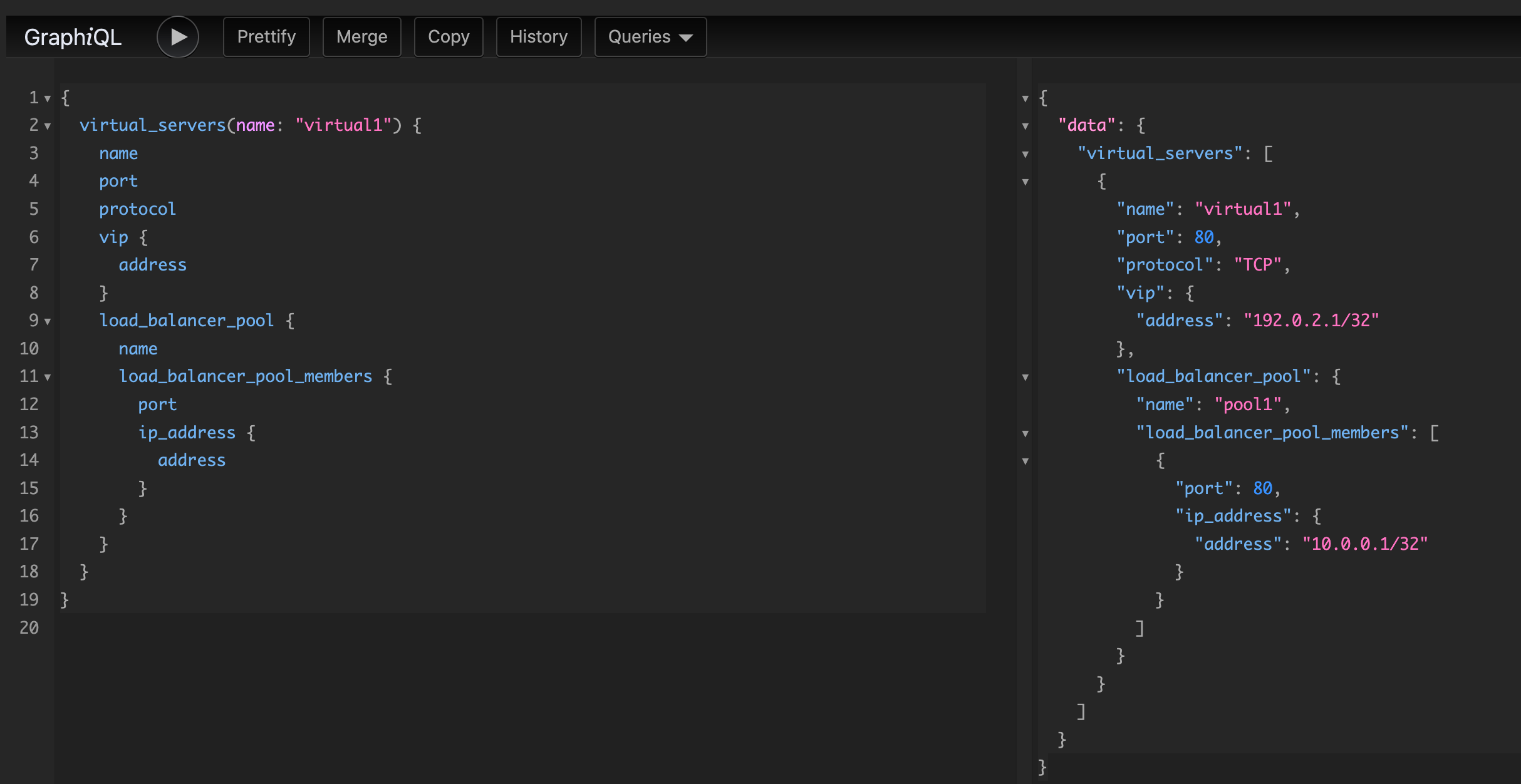Screen dimensions: 1521x784
Task: Click the protocol field in query editor
Action: pos(137,209)
